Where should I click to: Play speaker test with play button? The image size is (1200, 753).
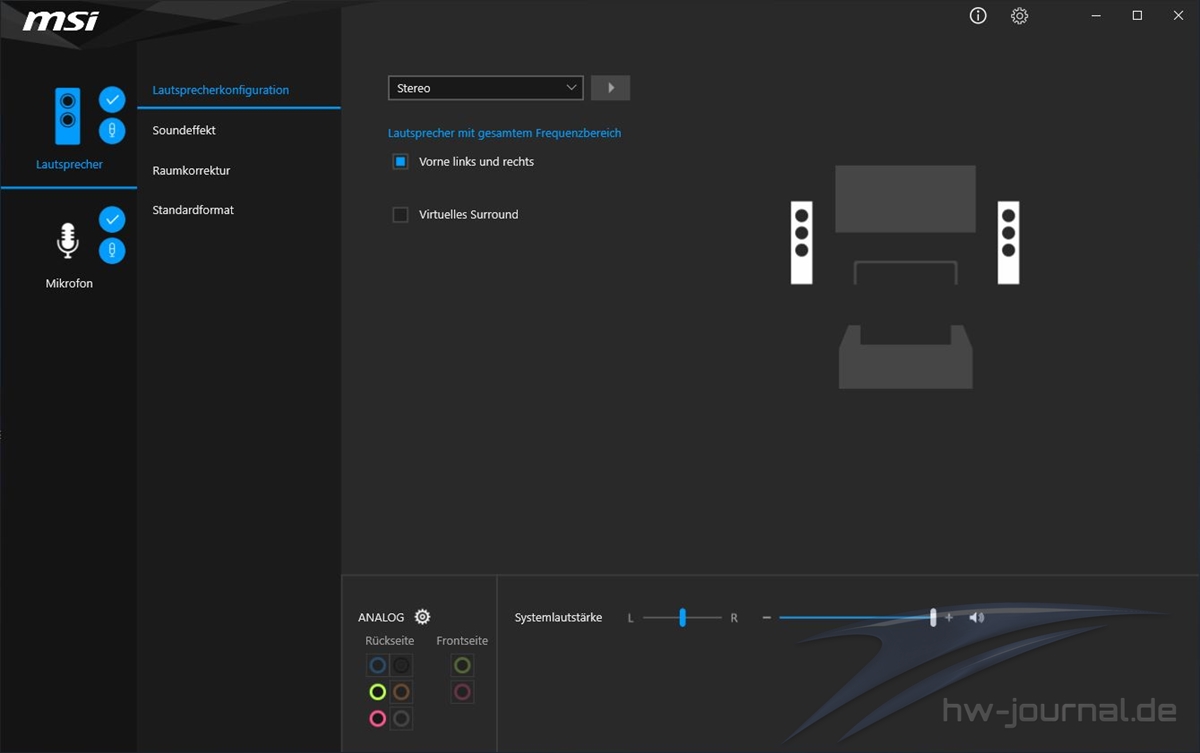click(x=610, y=88)
